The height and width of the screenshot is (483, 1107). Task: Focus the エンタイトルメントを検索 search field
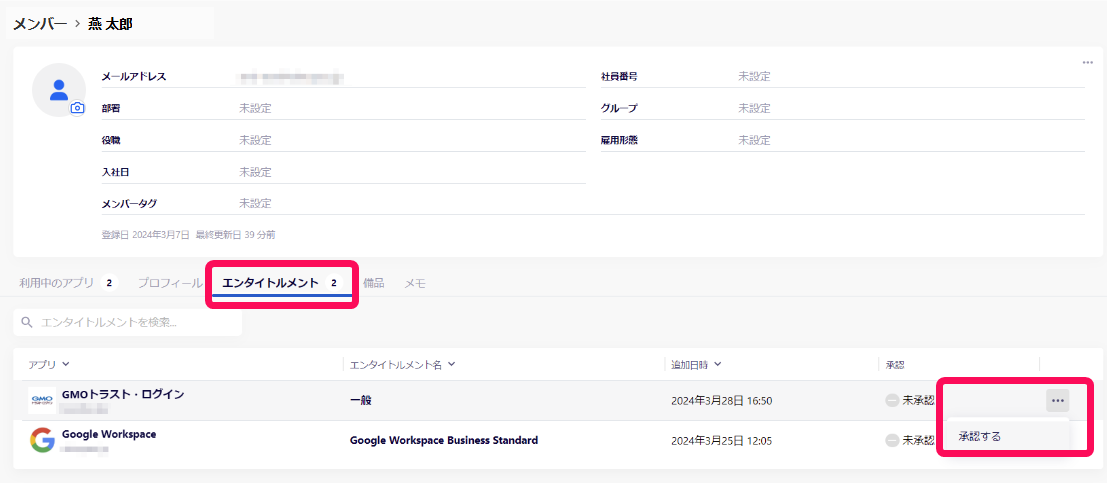click(x=128, y=323)
